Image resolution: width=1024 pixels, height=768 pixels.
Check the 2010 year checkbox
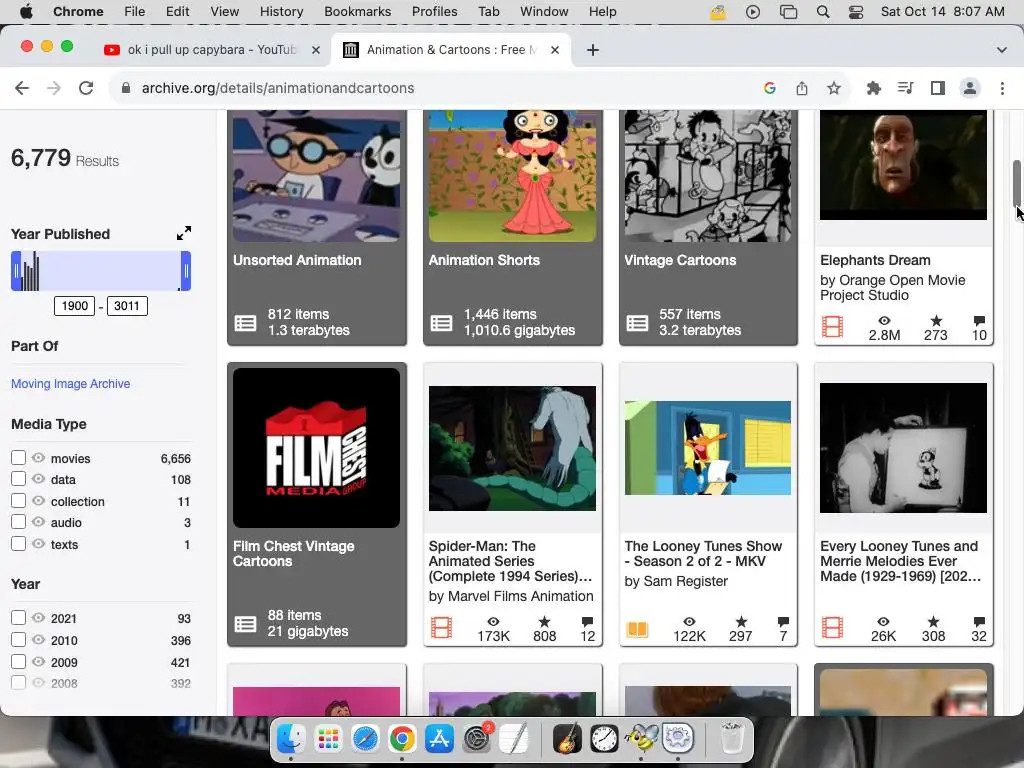(18, 639)
